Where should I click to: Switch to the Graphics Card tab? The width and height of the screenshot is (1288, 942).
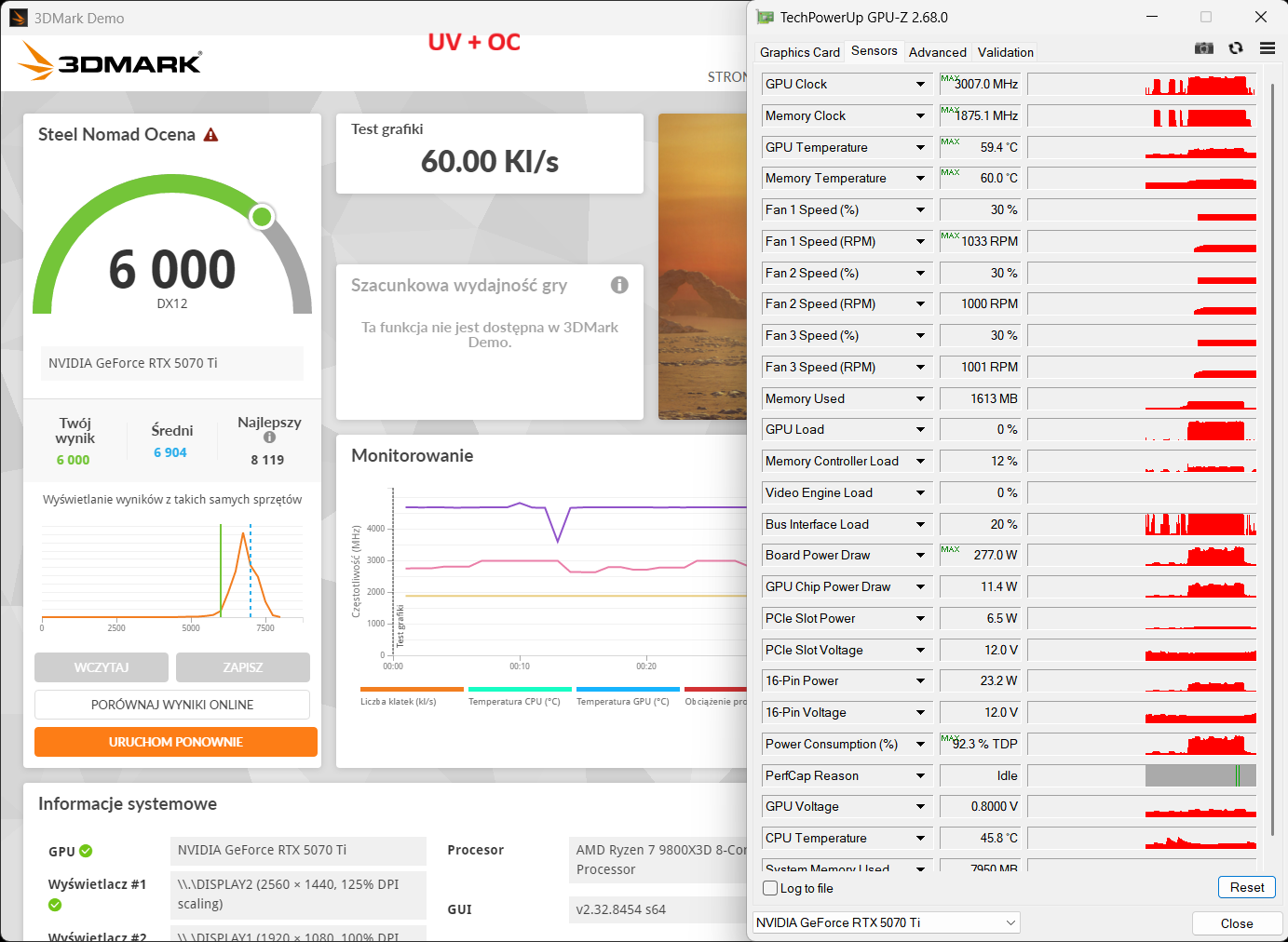pyautogui.click(x=800, y=52)
